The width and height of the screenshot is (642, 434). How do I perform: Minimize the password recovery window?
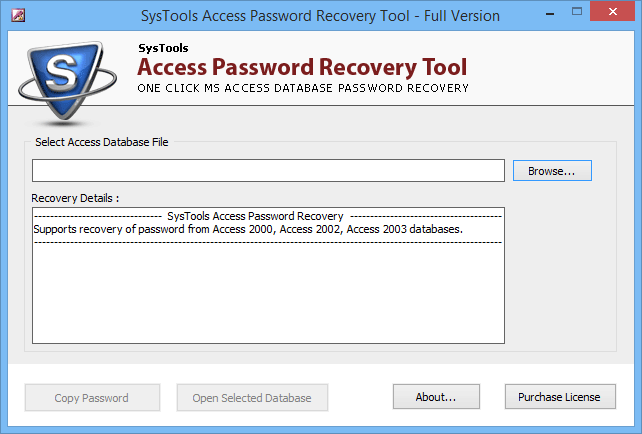tap(550, 14)
